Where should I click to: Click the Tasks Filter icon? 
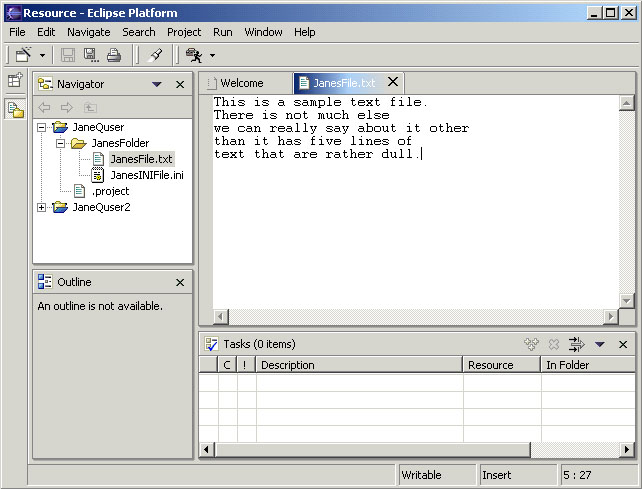click(x=576, y=344)
